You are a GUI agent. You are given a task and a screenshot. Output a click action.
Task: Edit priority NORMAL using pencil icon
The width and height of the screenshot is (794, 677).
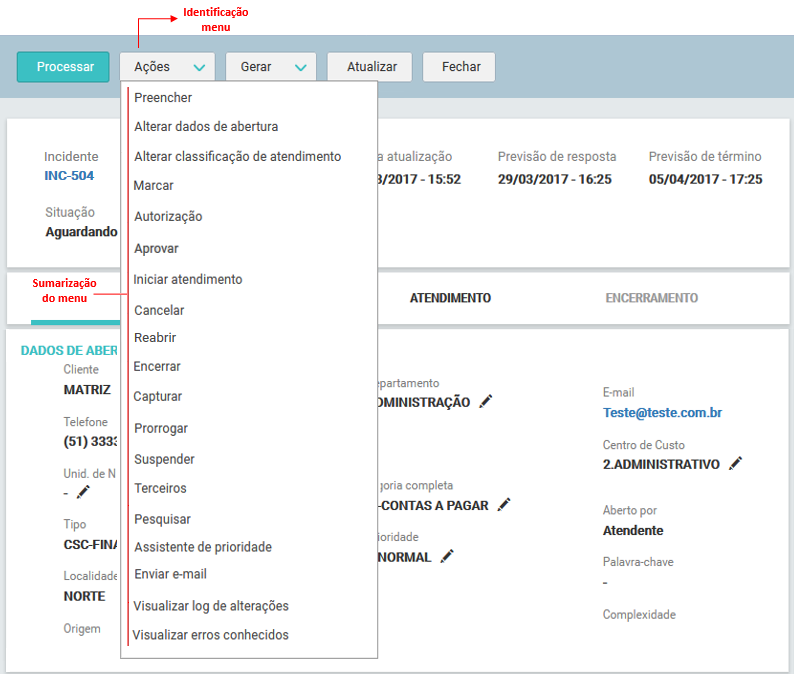tap(448, 557)
